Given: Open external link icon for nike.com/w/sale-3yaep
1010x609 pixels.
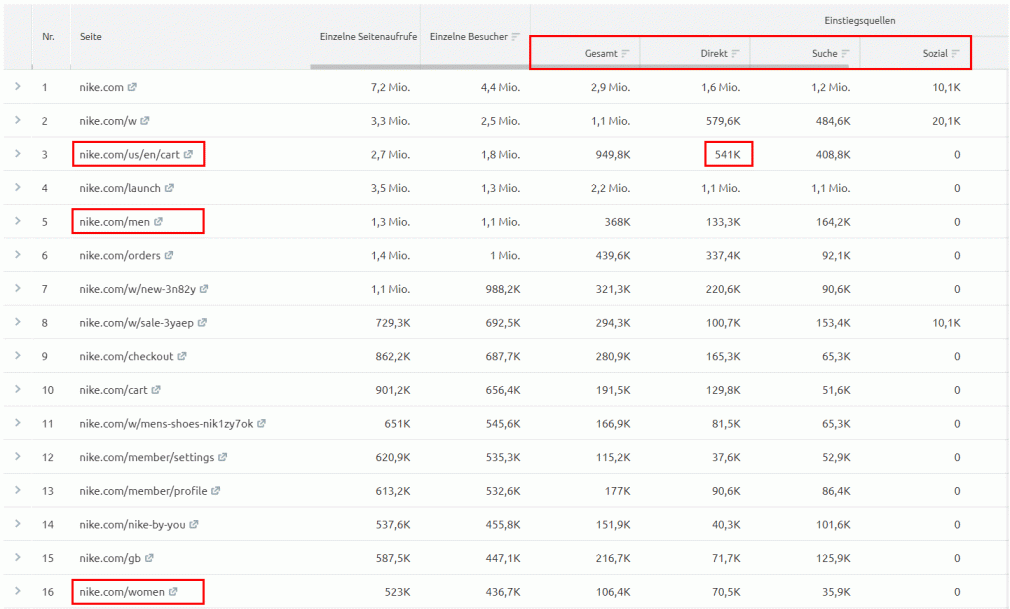Looking at the screenshot, I should 202,322.
